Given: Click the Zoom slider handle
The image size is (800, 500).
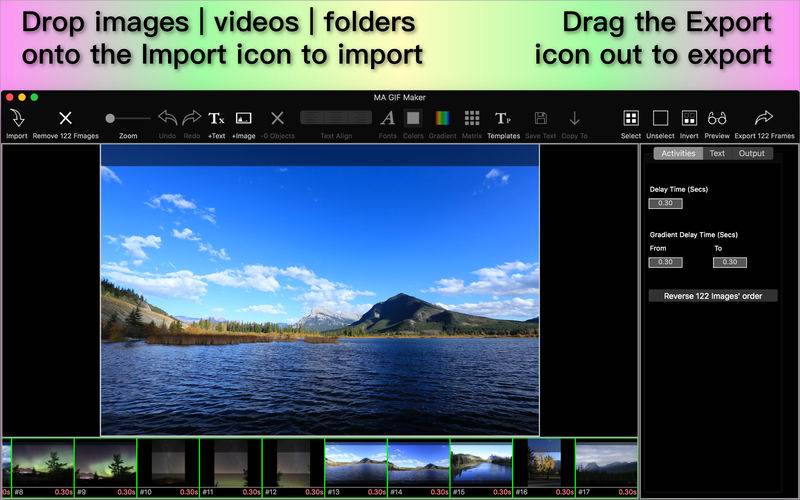Looking at the screenshot, I should tap(110, 118).
